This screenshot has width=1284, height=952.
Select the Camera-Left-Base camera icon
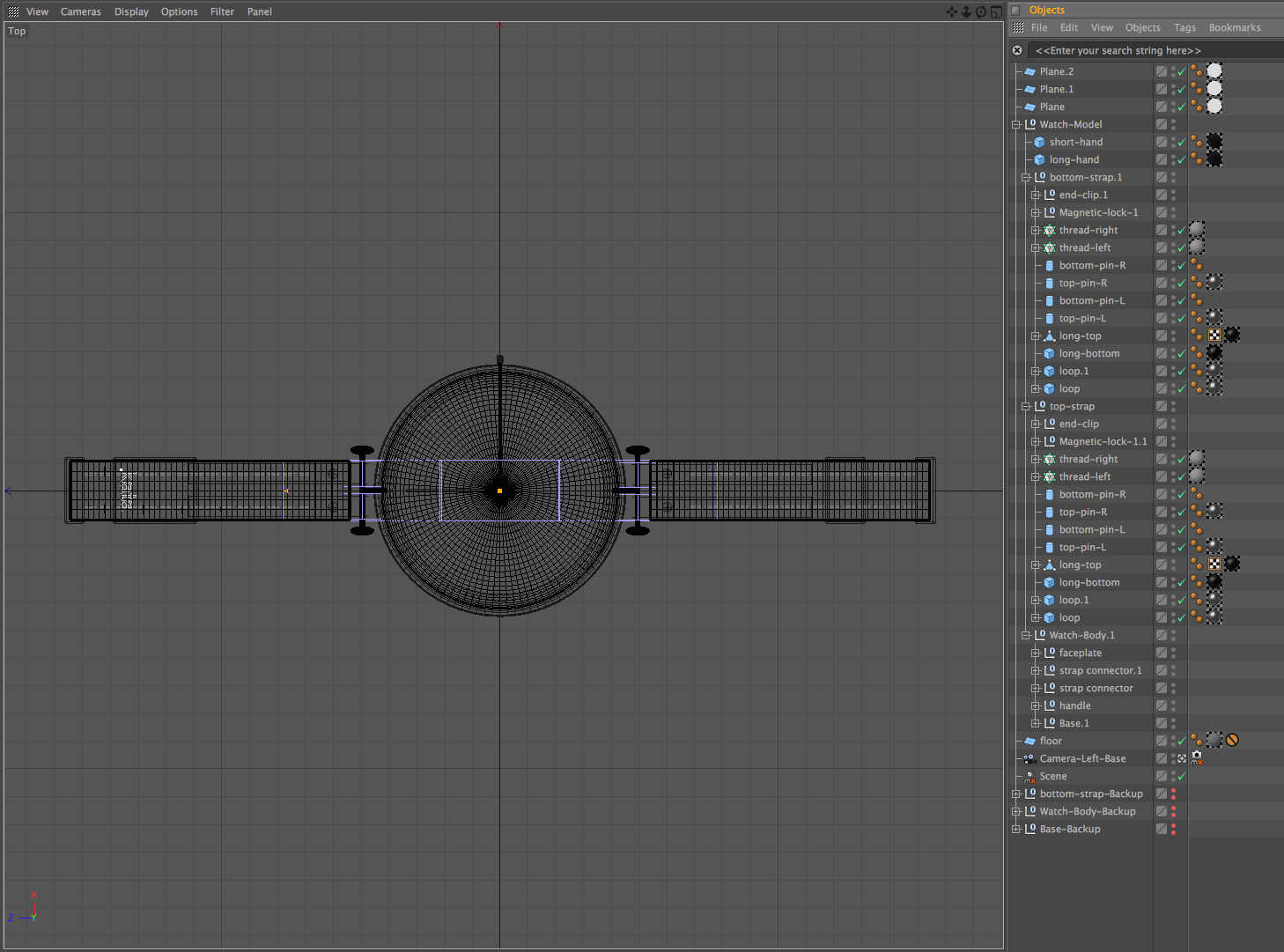(x=1030, y=758)
